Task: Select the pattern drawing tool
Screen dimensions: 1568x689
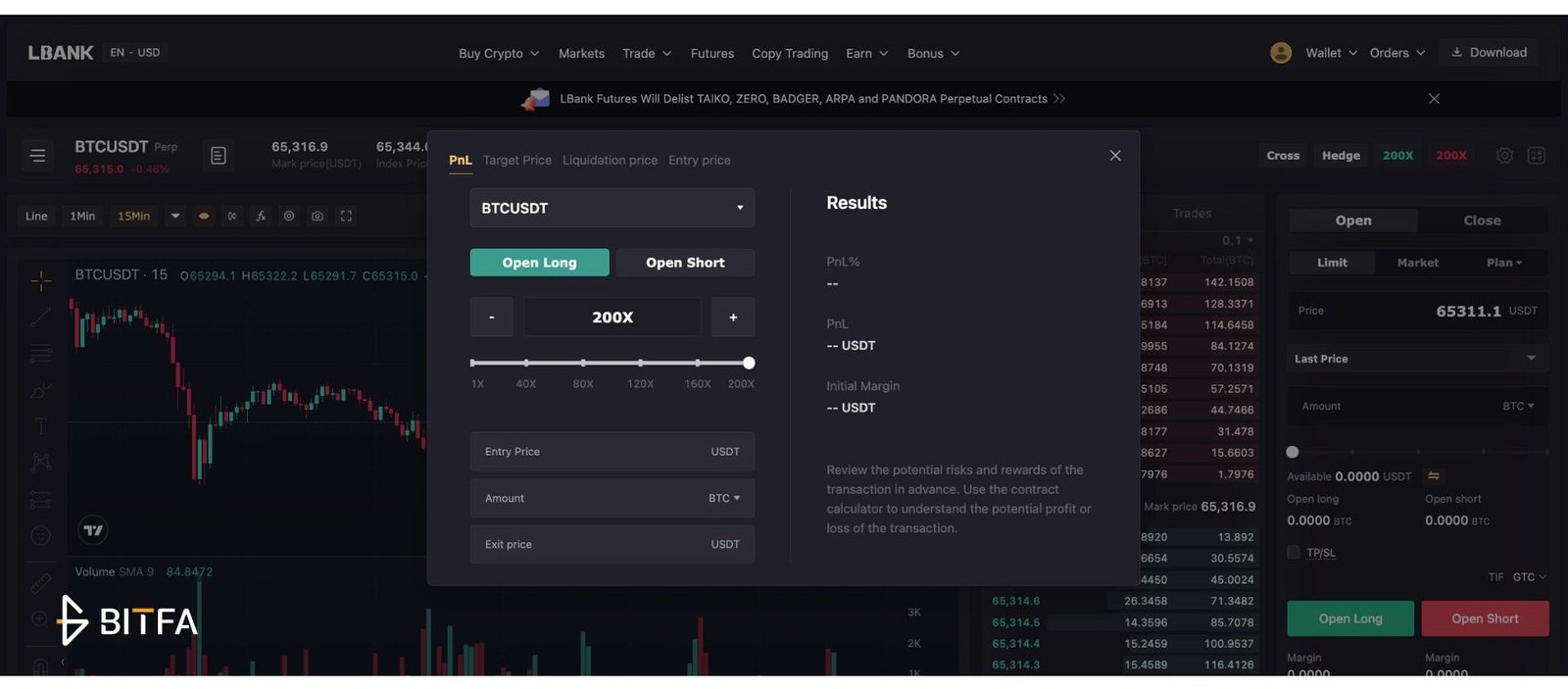Action: [41, 462]
